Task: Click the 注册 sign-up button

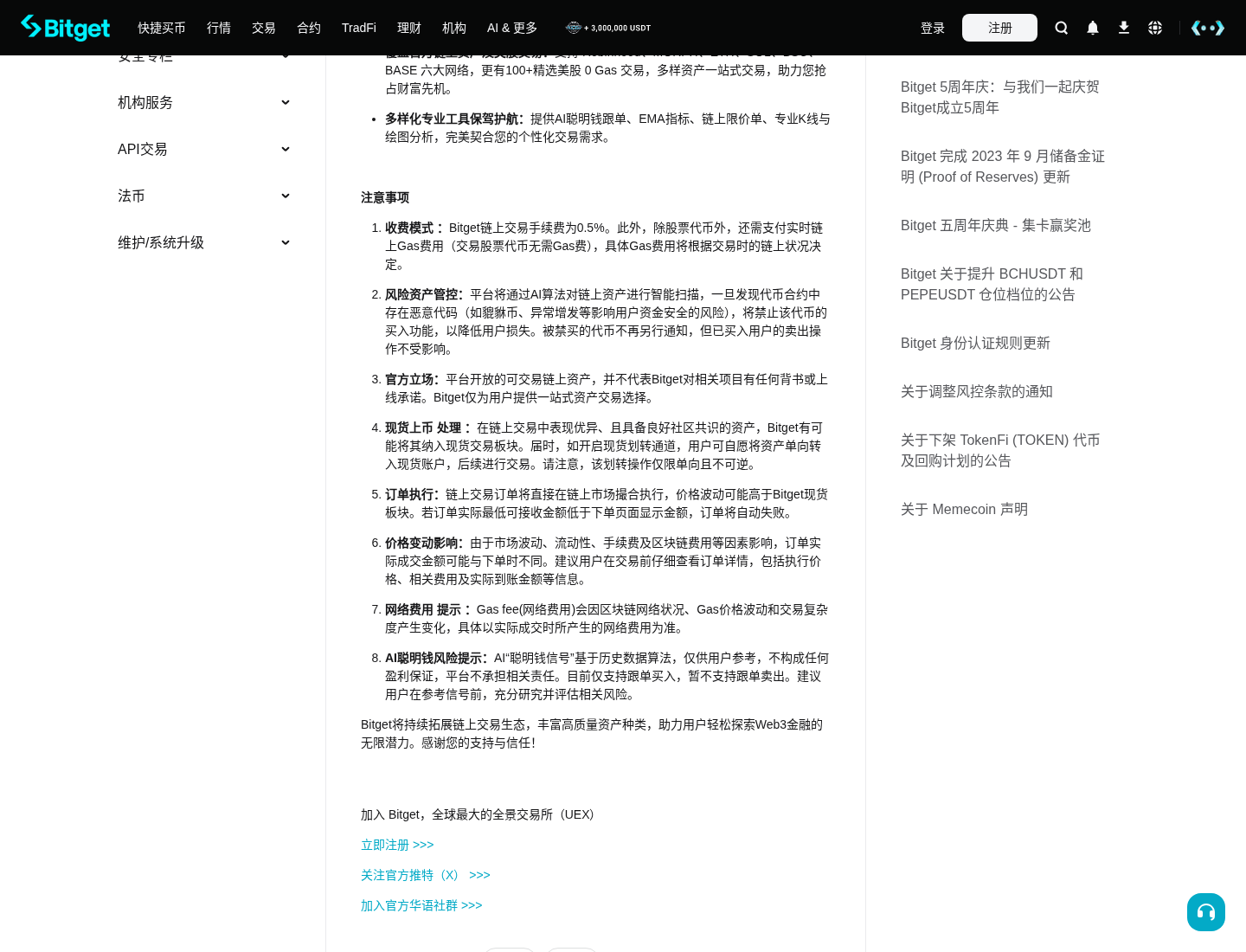Action: [999, 28]
